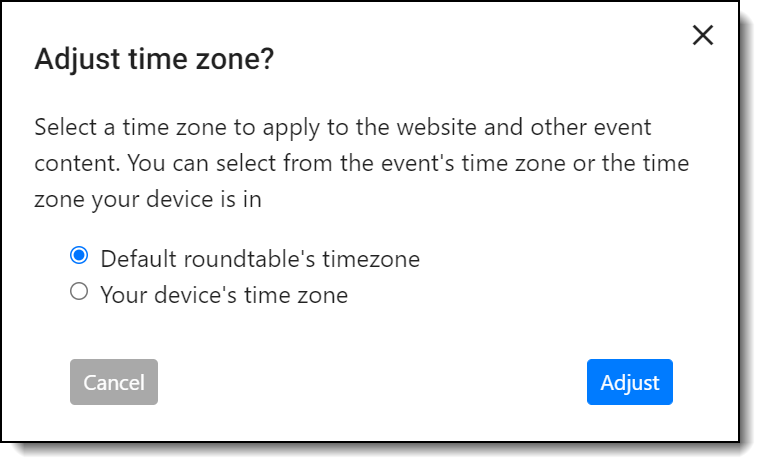
Task: Choose the roundtable default timezone option
Action: [79, 257]
